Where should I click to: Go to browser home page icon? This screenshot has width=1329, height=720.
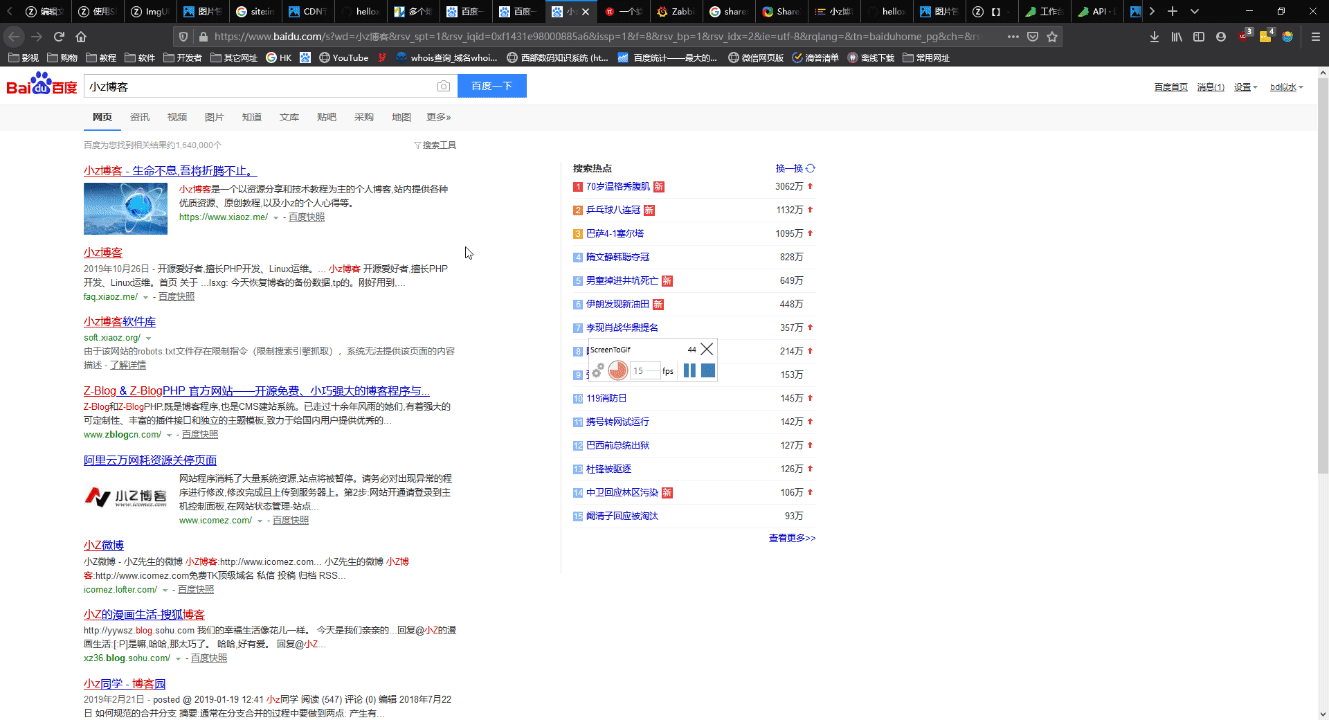tap(81, 37)
